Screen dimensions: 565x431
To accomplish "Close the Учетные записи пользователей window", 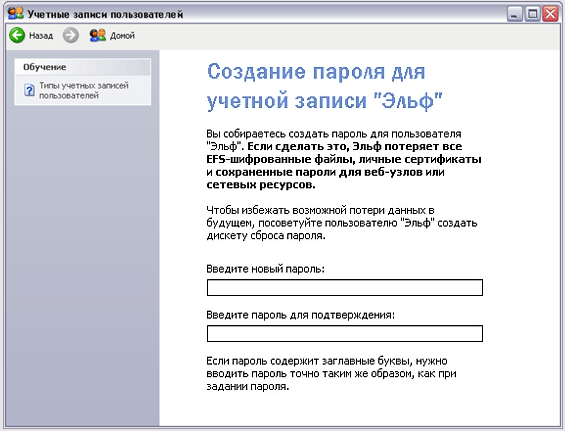I will [550, 14].
